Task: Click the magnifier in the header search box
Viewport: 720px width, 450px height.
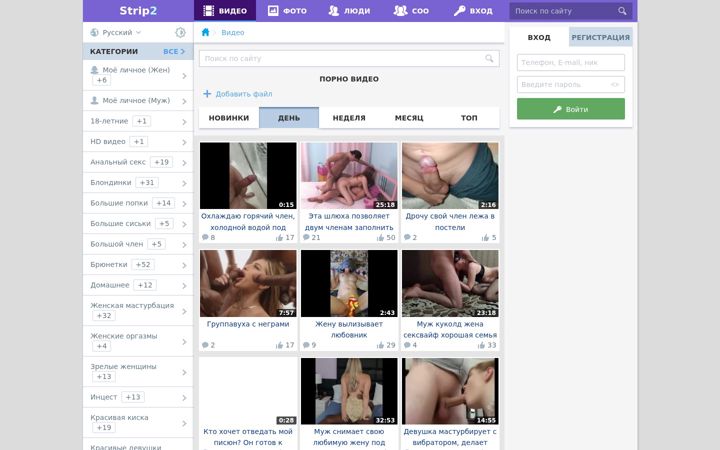Action: [622, 11]
